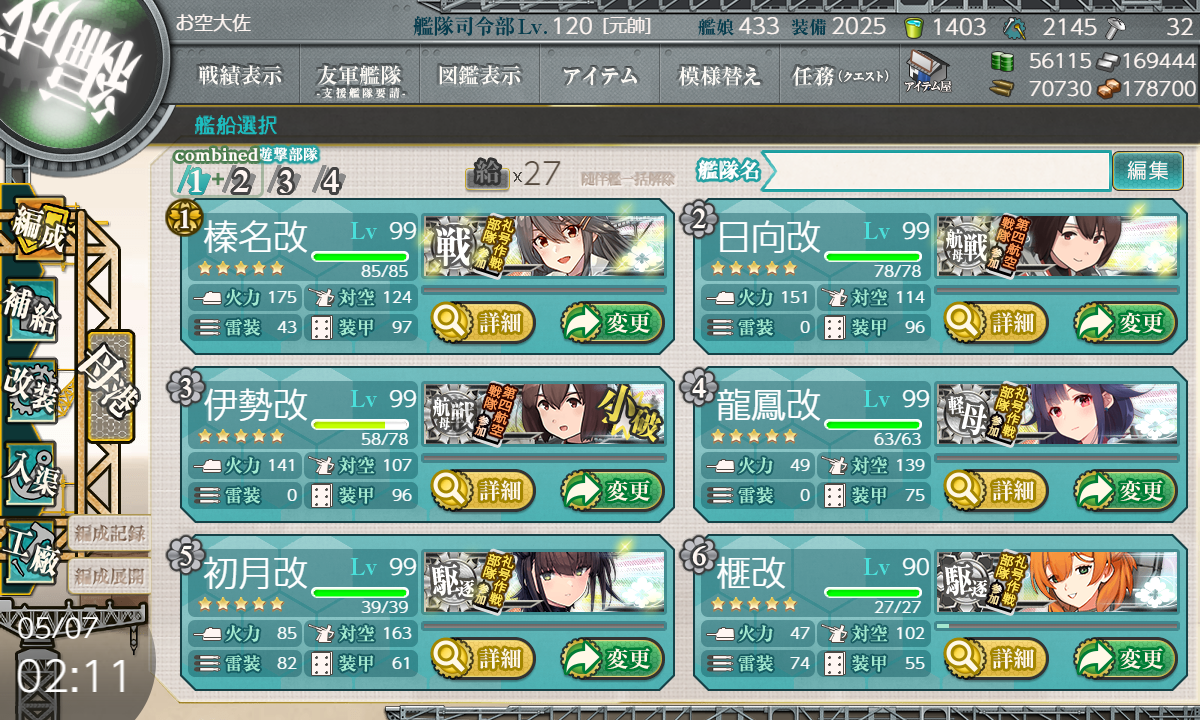Switch to fleet number 4
The height and width of the screenshot is (720, 1200).
point(329,181)
